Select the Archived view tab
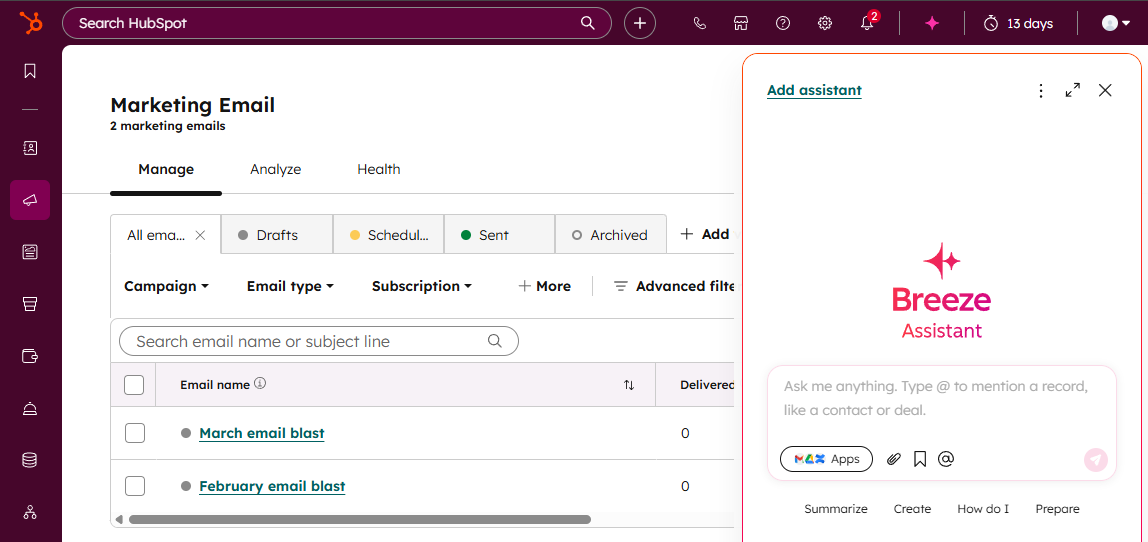Screen dimensions: 1148x542 [611, 234]
